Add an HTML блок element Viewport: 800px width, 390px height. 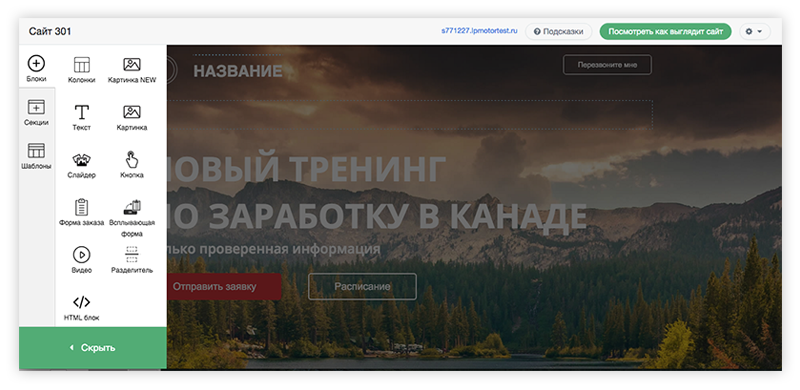pos(82,307)
